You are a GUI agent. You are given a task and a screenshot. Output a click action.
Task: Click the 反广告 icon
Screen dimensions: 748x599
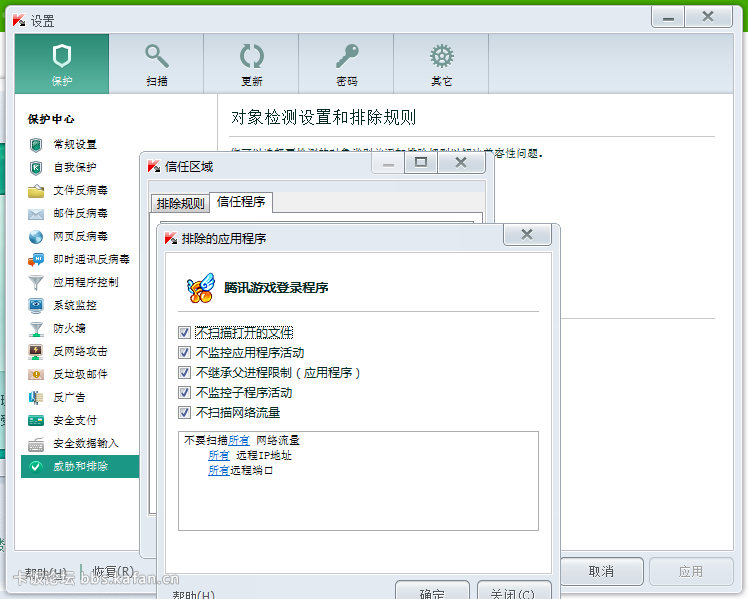pyautogui.click(x=36, y=398)
